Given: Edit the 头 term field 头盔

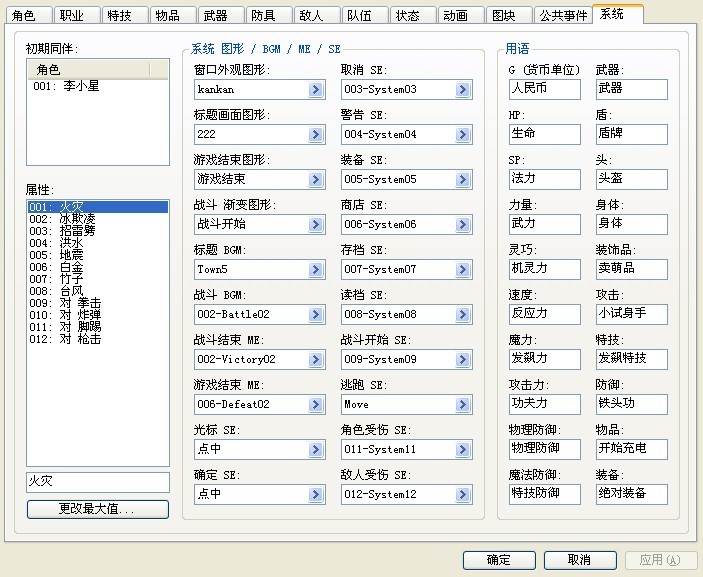Looking at the screenshot, I should (x=631, y=179).
